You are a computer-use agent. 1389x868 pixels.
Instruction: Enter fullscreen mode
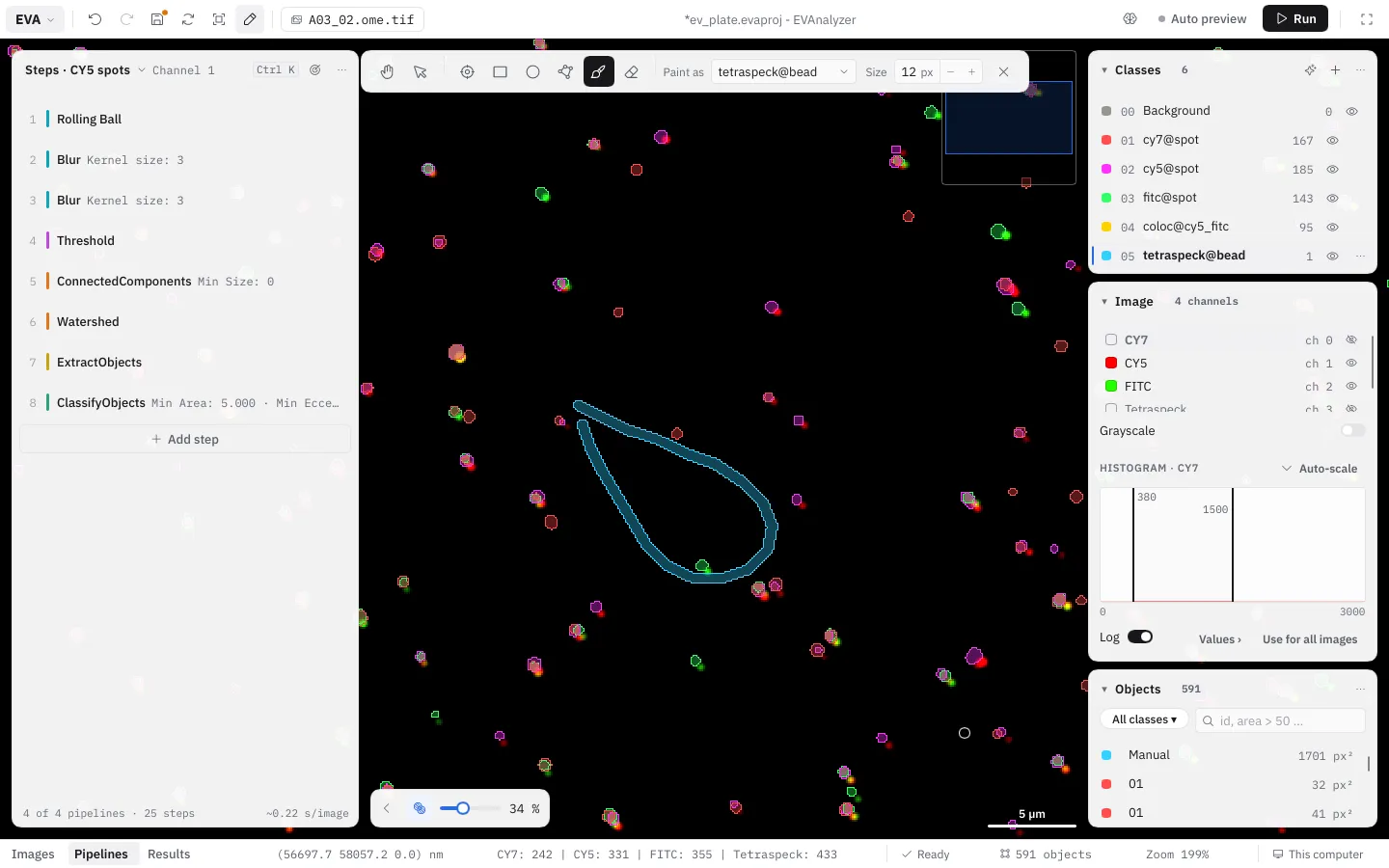(x=1367, y=19)
